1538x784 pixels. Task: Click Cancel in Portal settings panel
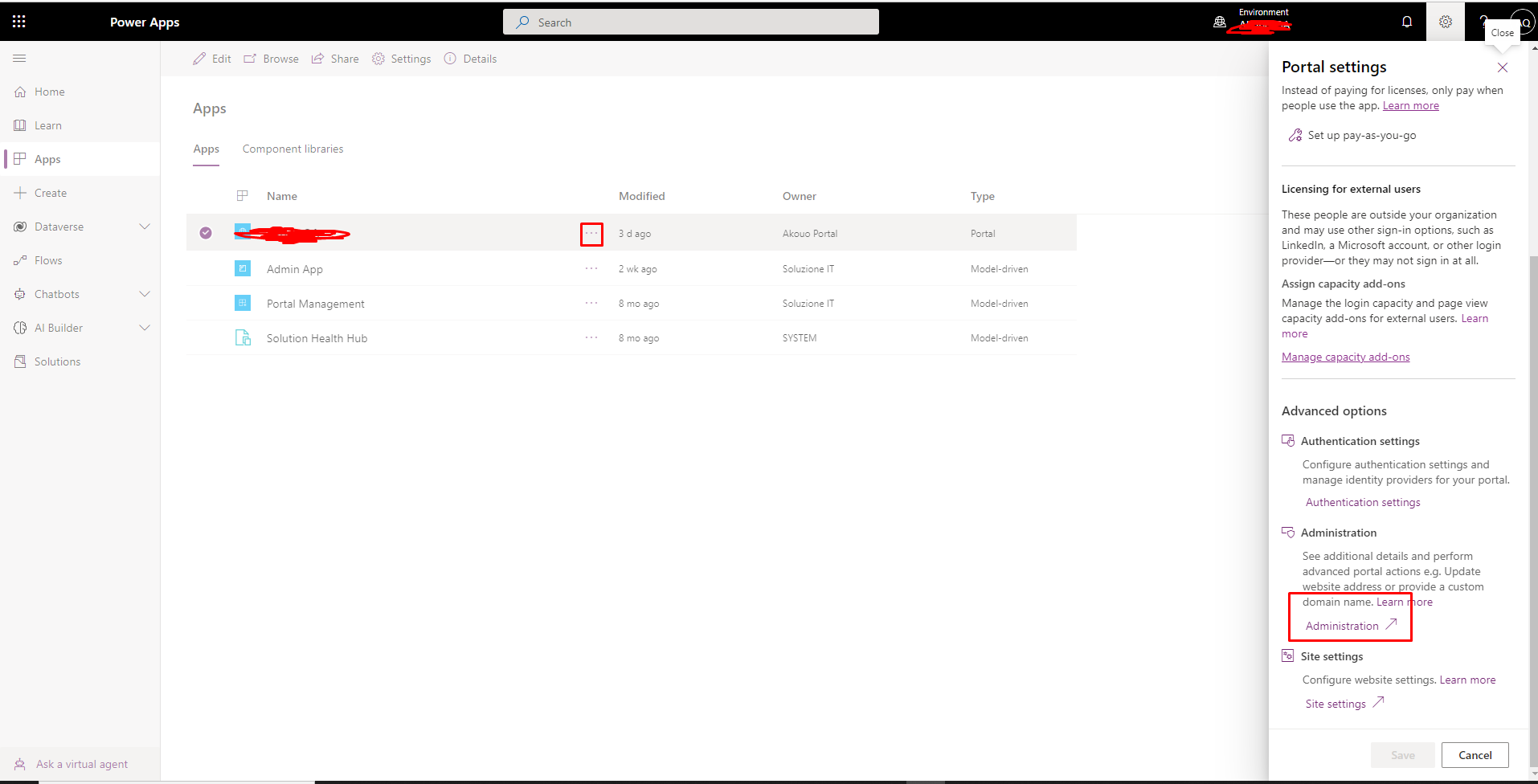(1475, 754)
